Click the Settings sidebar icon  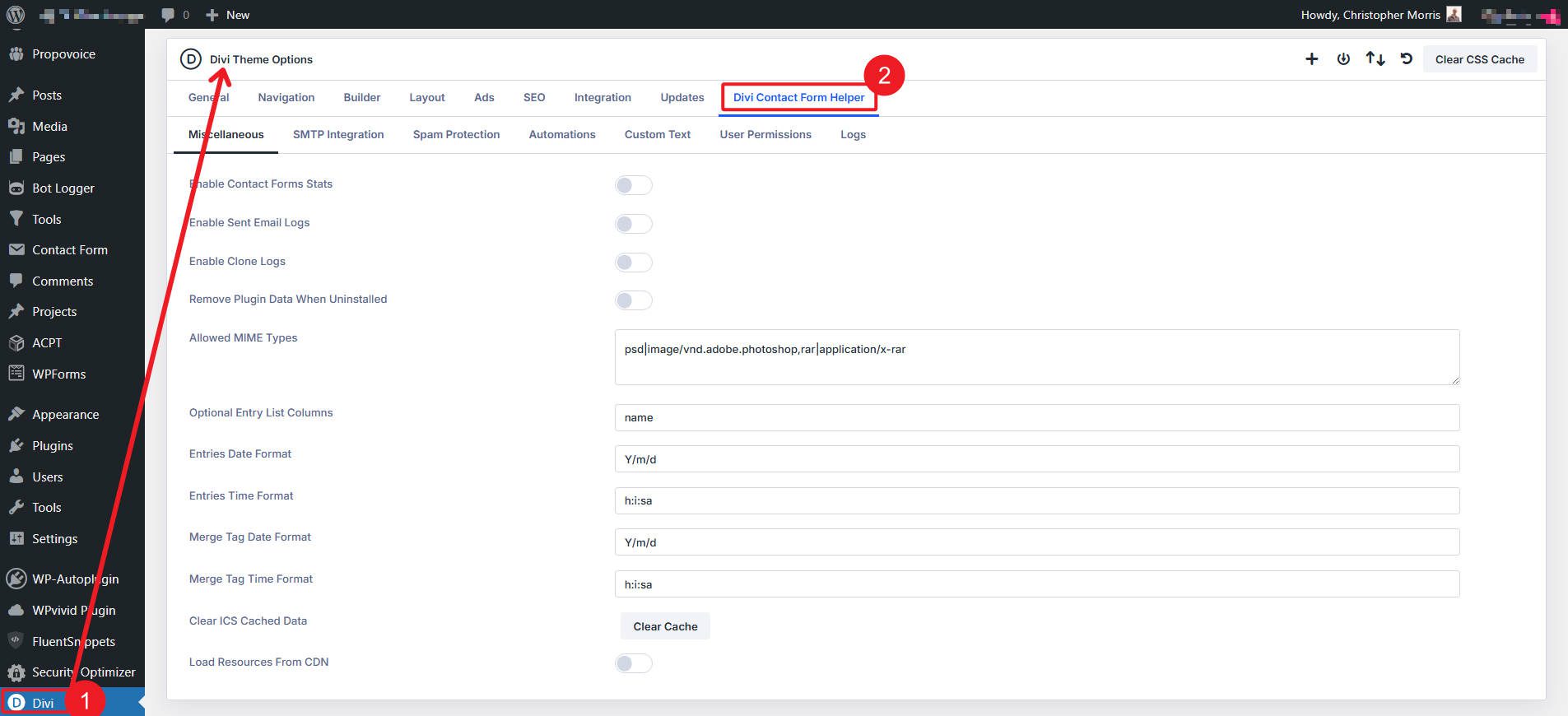(x=16, y=539)
